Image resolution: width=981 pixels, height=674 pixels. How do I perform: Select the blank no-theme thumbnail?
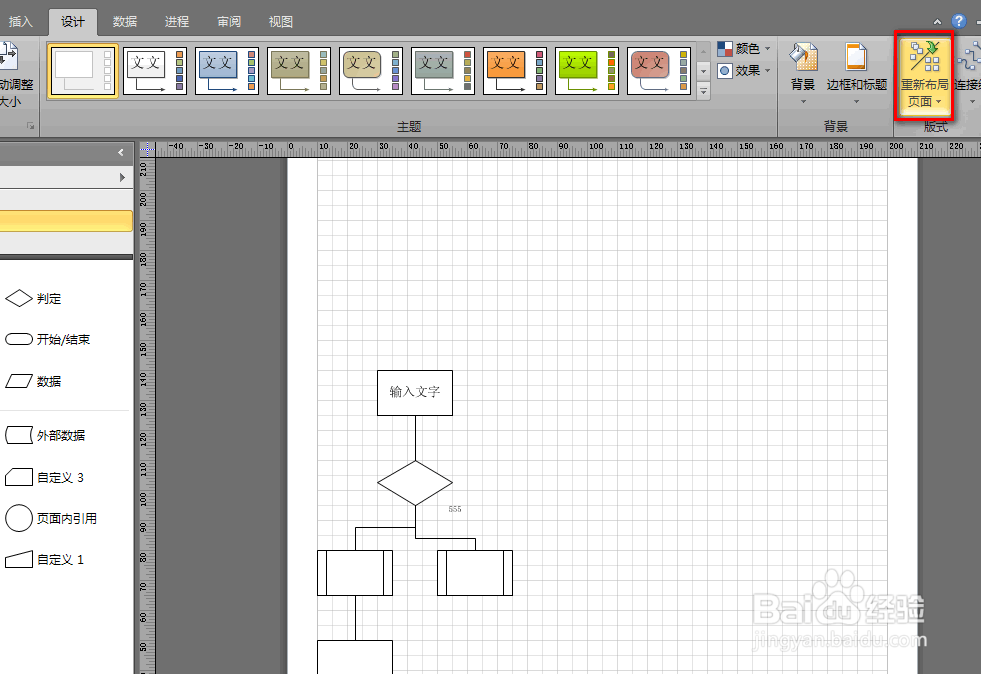pyautogui.click(x=83, y=71)
